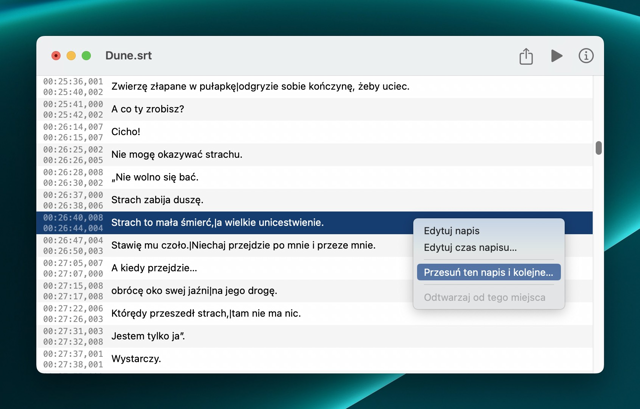Close the Dune.srt window

[x=56, y=56]
